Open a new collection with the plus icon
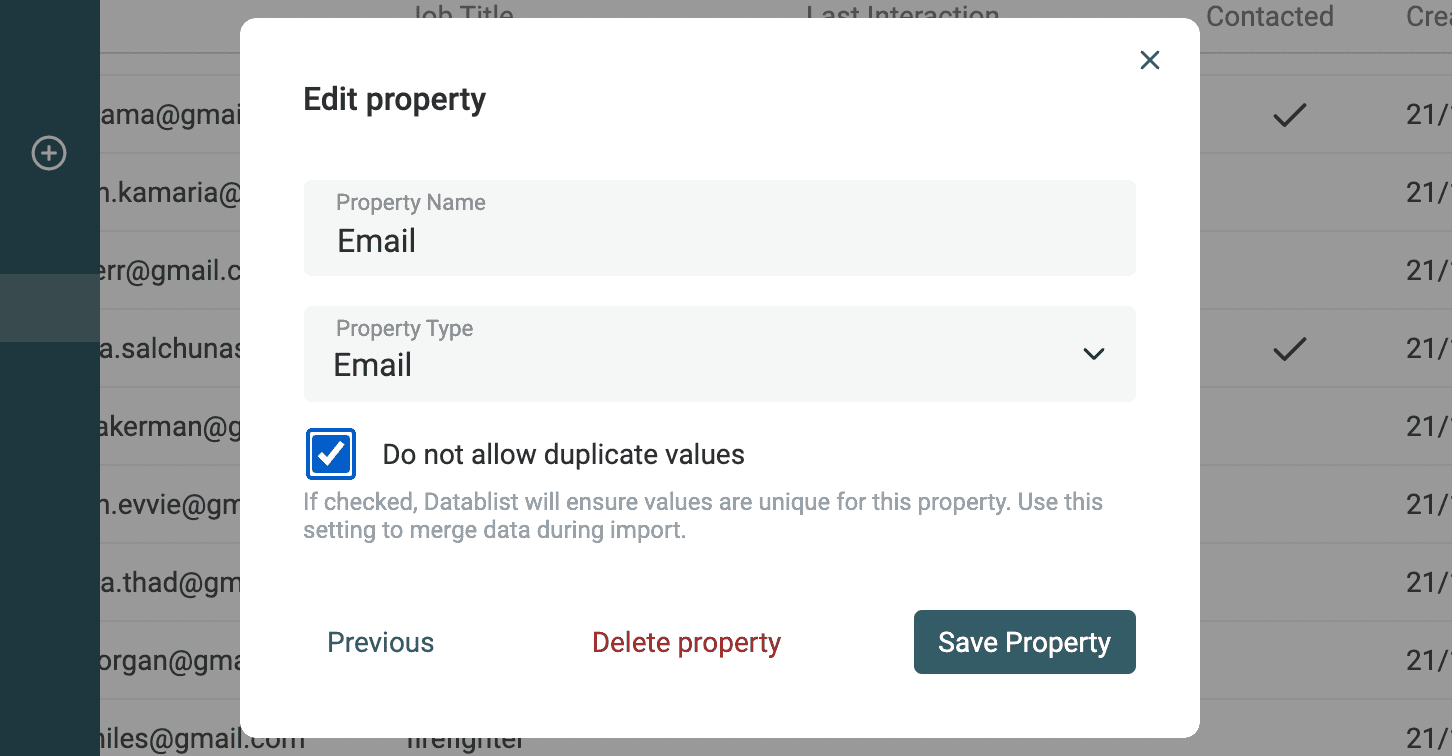This screenshot has height=756, width=1452. (48, 153)
